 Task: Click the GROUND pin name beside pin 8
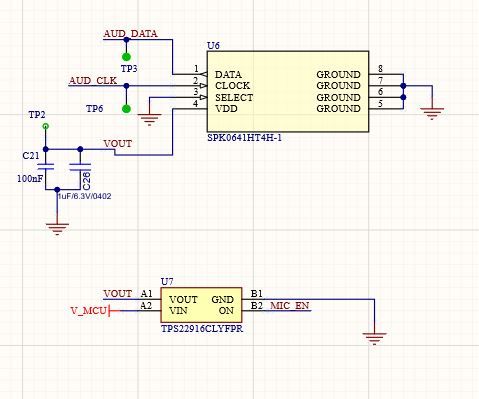[x=338, y=75]
